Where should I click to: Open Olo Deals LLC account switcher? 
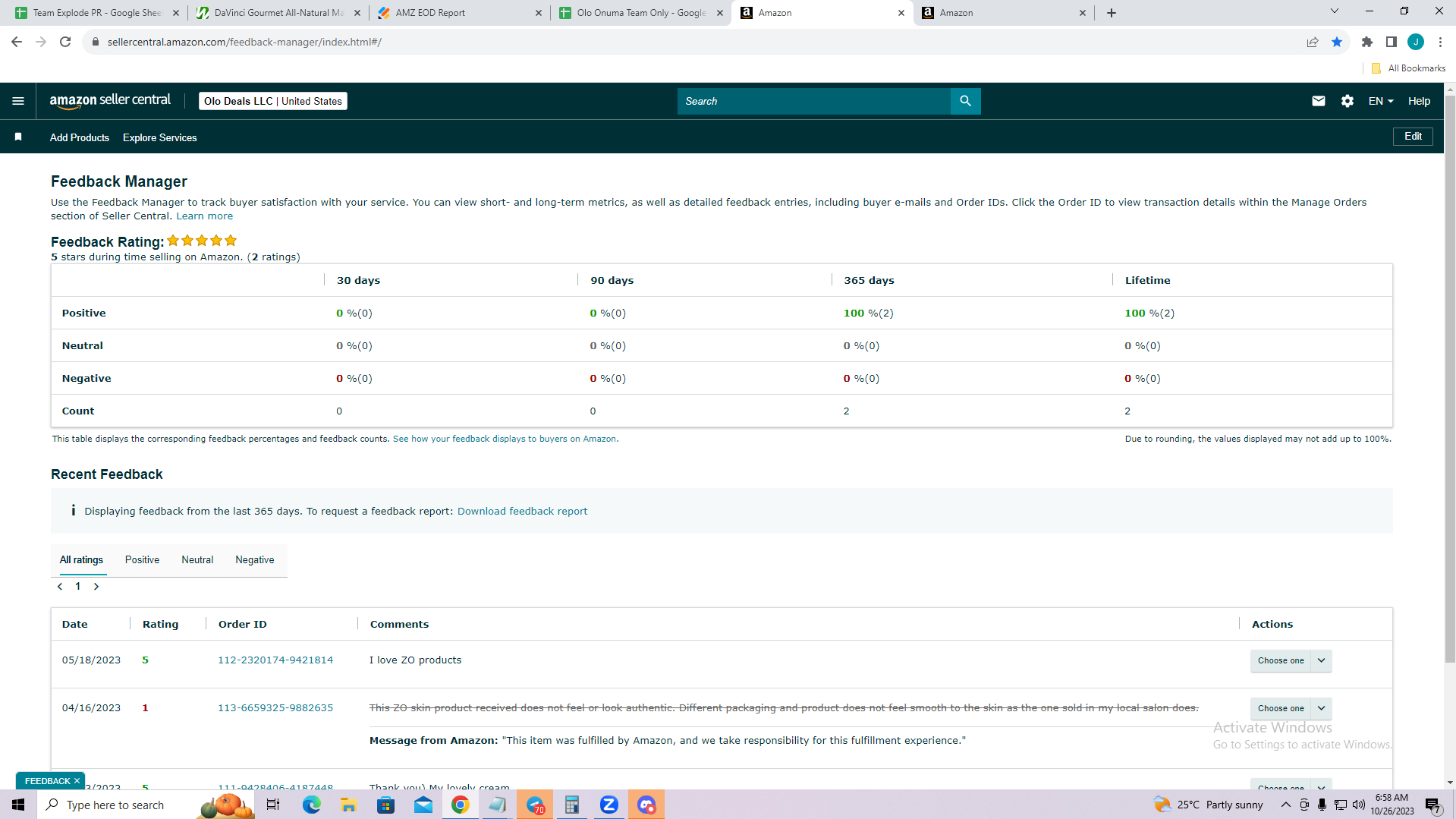point(273,101)
